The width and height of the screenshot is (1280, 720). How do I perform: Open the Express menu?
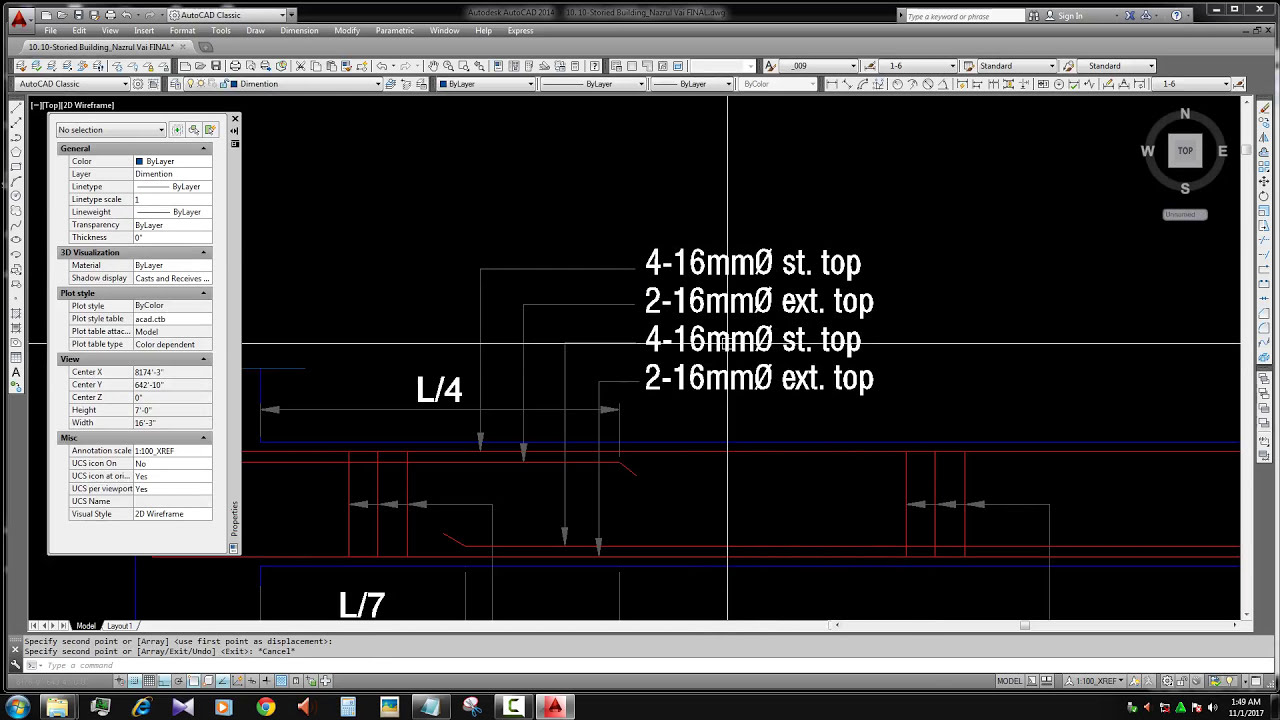coord(520,31)
